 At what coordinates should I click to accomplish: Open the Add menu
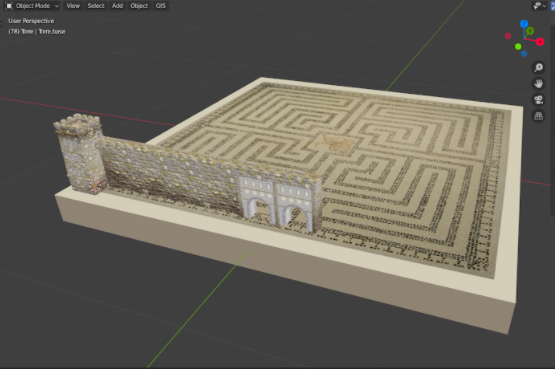click(118, 6)
